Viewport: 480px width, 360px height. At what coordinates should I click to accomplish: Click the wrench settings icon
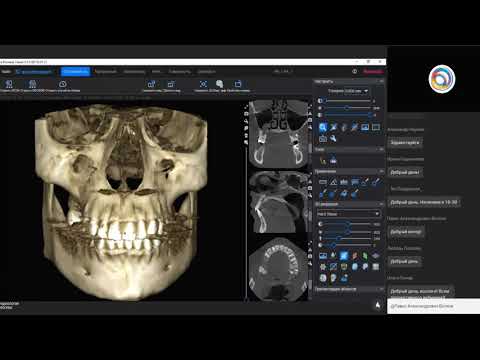coord(333,138)
